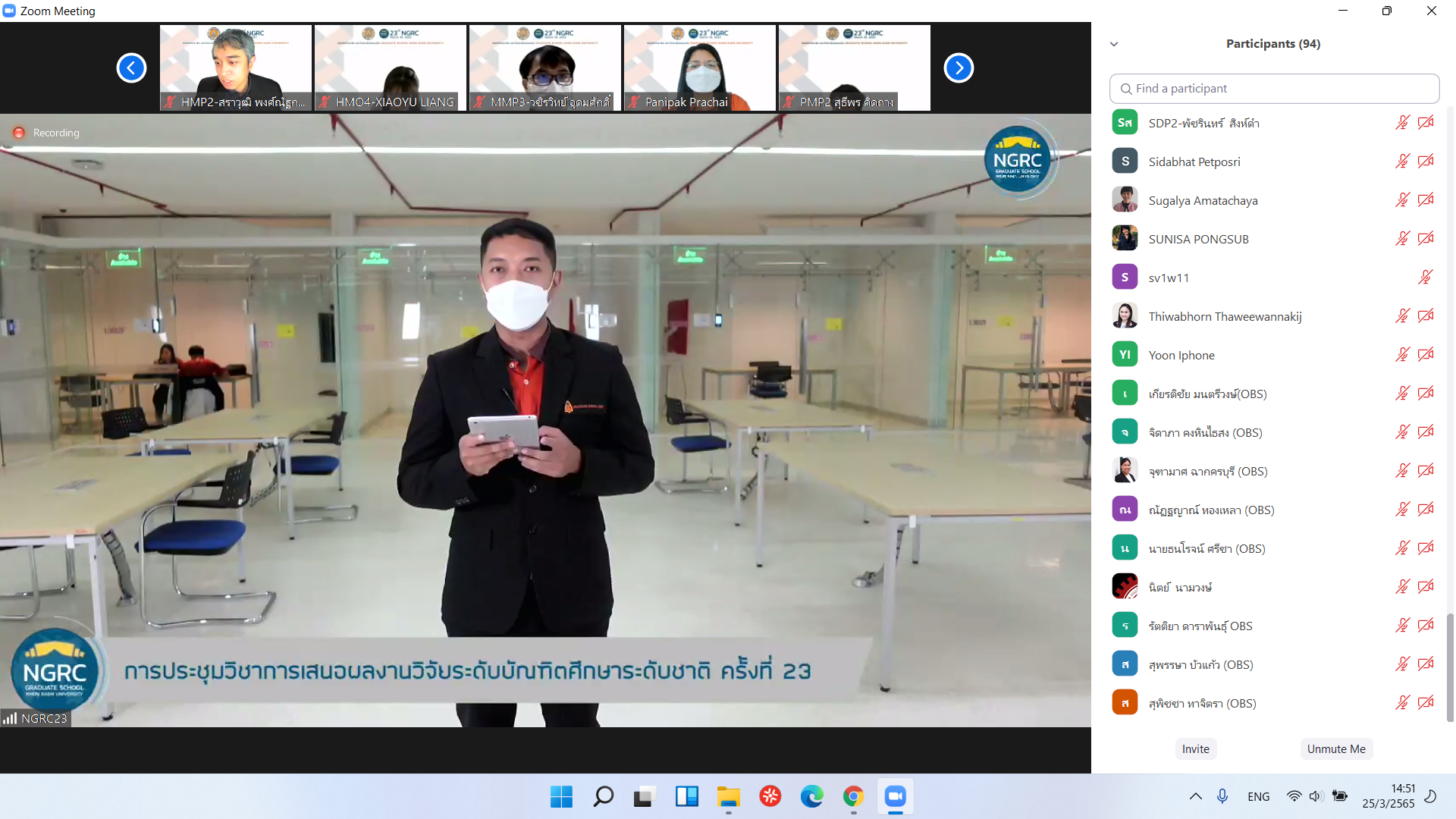This screenshot has width=1456, height=819.
Task: Click muted mic icon for sv1w11
Action: (1426, 278)
